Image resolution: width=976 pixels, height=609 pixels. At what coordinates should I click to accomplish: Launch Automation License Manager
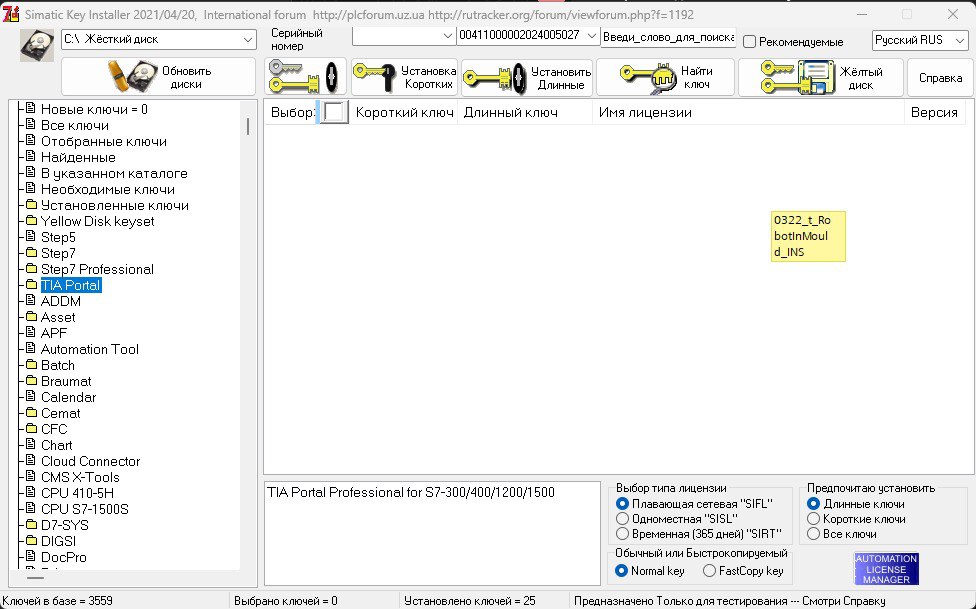(x=886, y=569)
